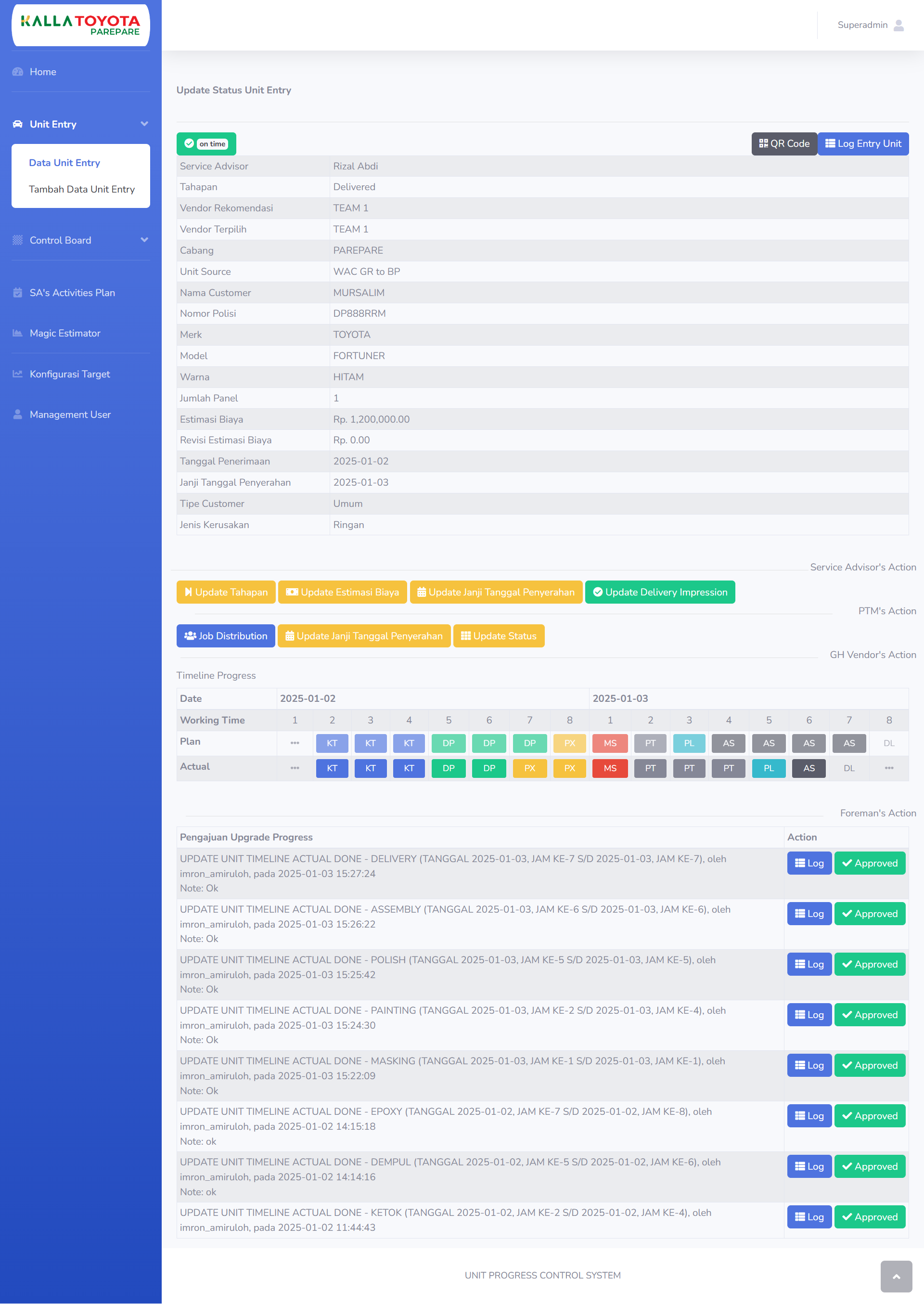Screen dimensions: 924x1304
Task: Click Management User person icon
Action: pyautogui.click(x=18, y=415)
